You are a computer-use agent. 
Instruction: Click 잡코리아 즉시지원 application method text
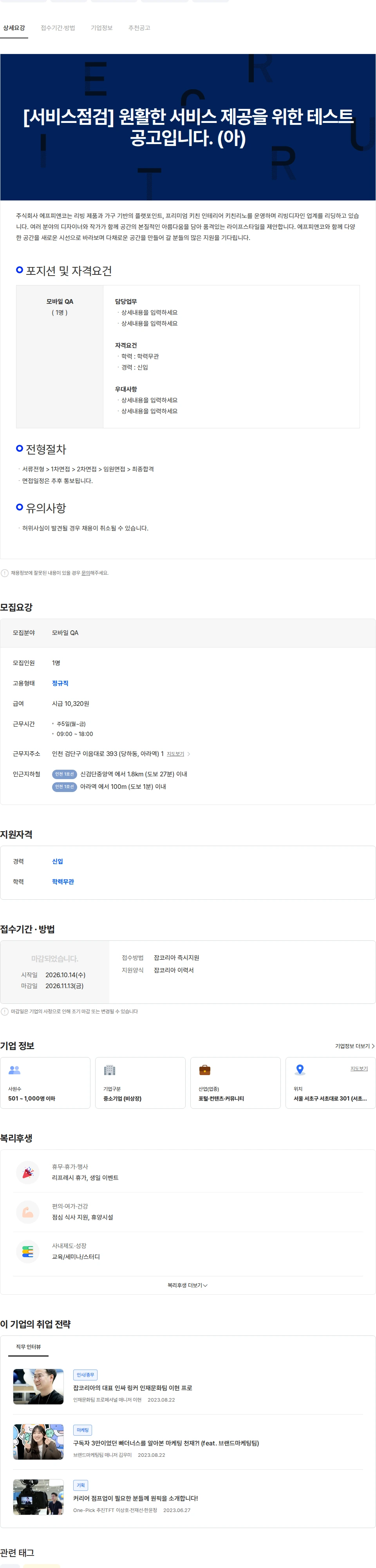point(177,958)
